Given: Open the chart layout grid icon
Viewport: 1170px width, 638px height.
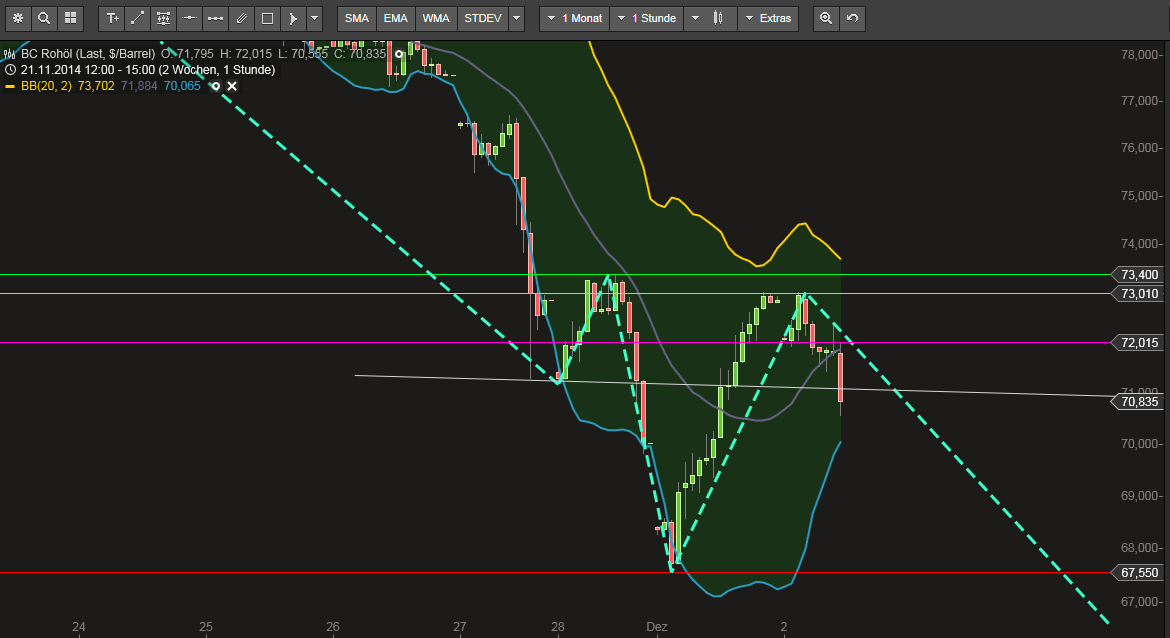Looking at the screenshot, I should (70, 18).
